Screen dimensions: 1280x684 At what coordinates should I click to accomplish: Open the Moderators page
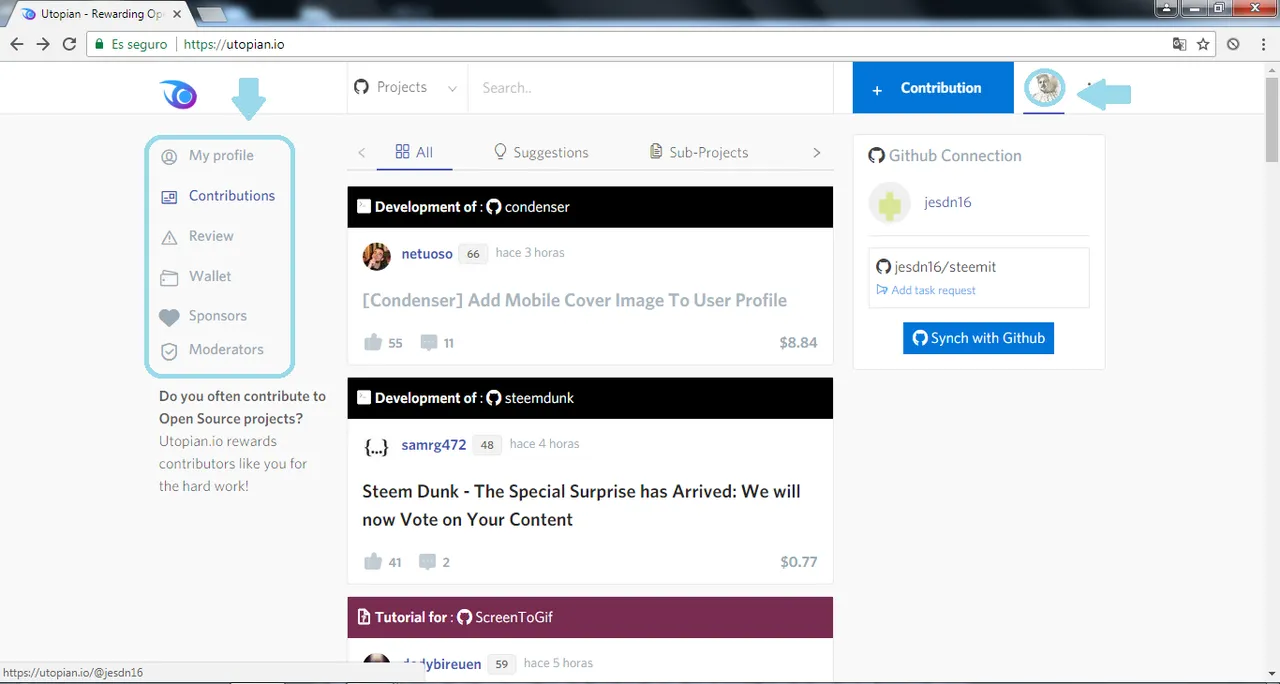tap(226, 350)
